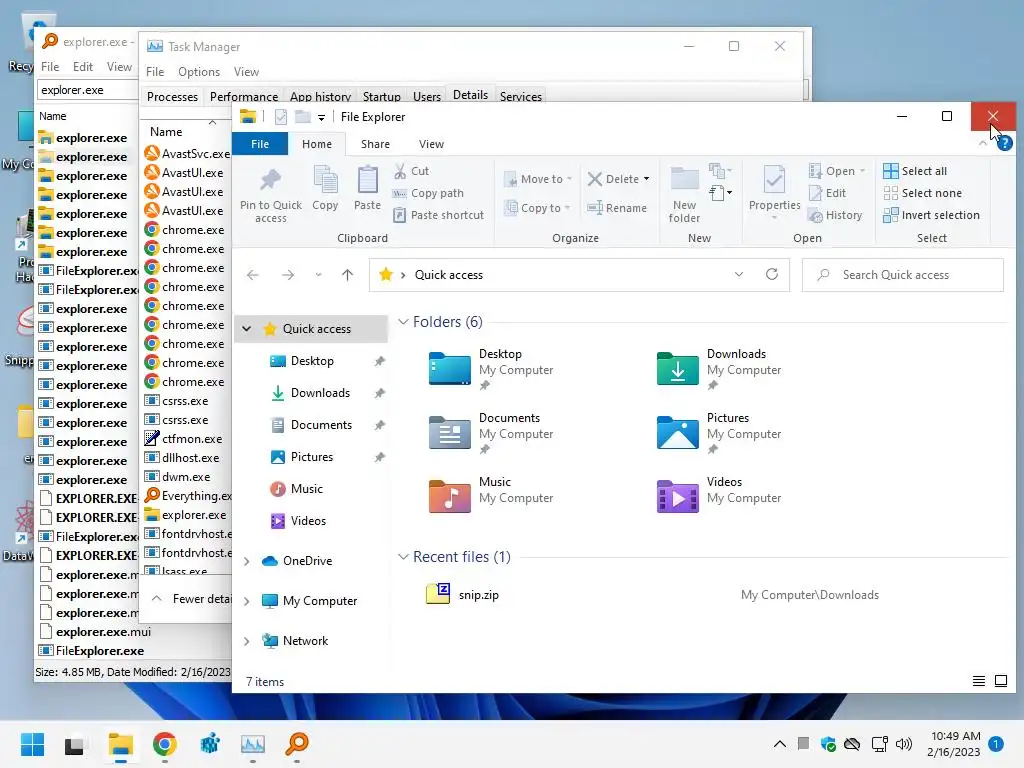Click volume speaker icon in system tray

pos(904,744)
